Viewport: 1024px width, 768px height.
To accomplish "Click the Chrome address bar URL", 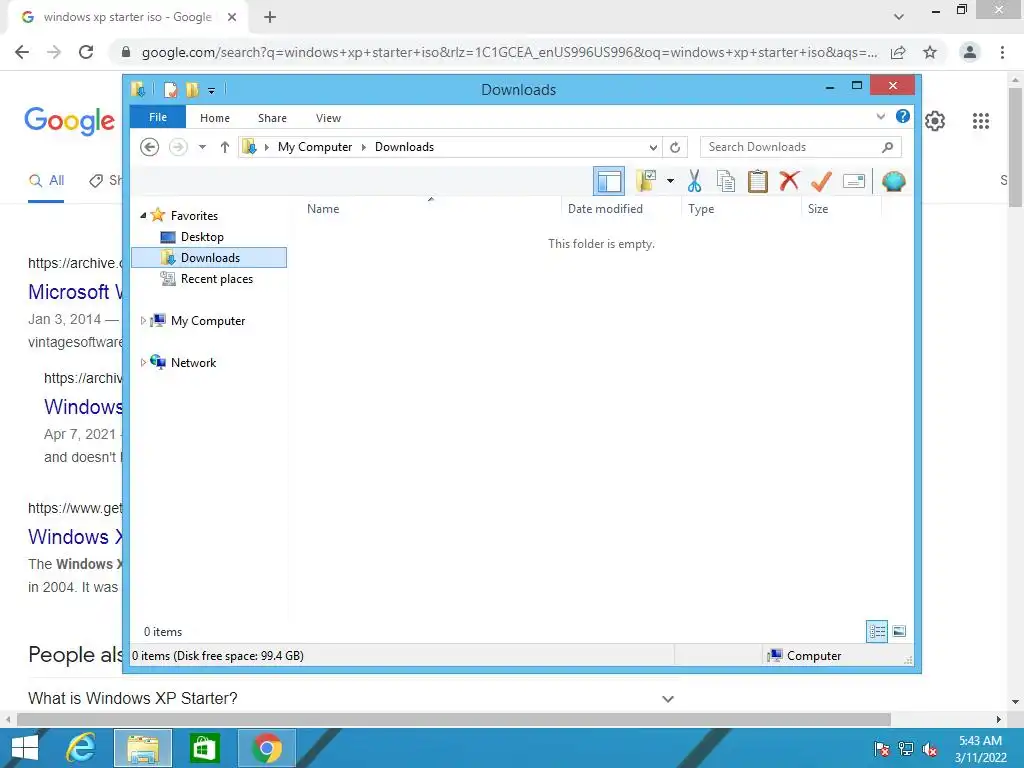I will [509, 52].
